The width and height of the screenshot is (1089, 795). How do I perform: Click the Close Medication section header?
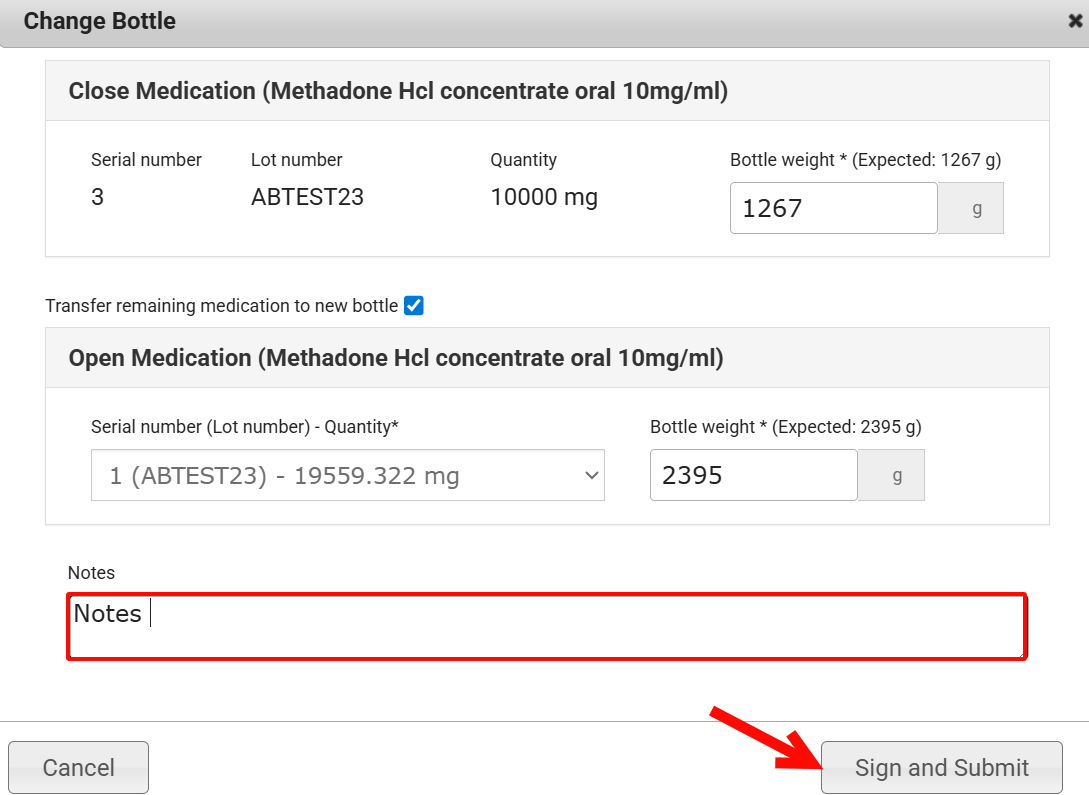[398, 91]
